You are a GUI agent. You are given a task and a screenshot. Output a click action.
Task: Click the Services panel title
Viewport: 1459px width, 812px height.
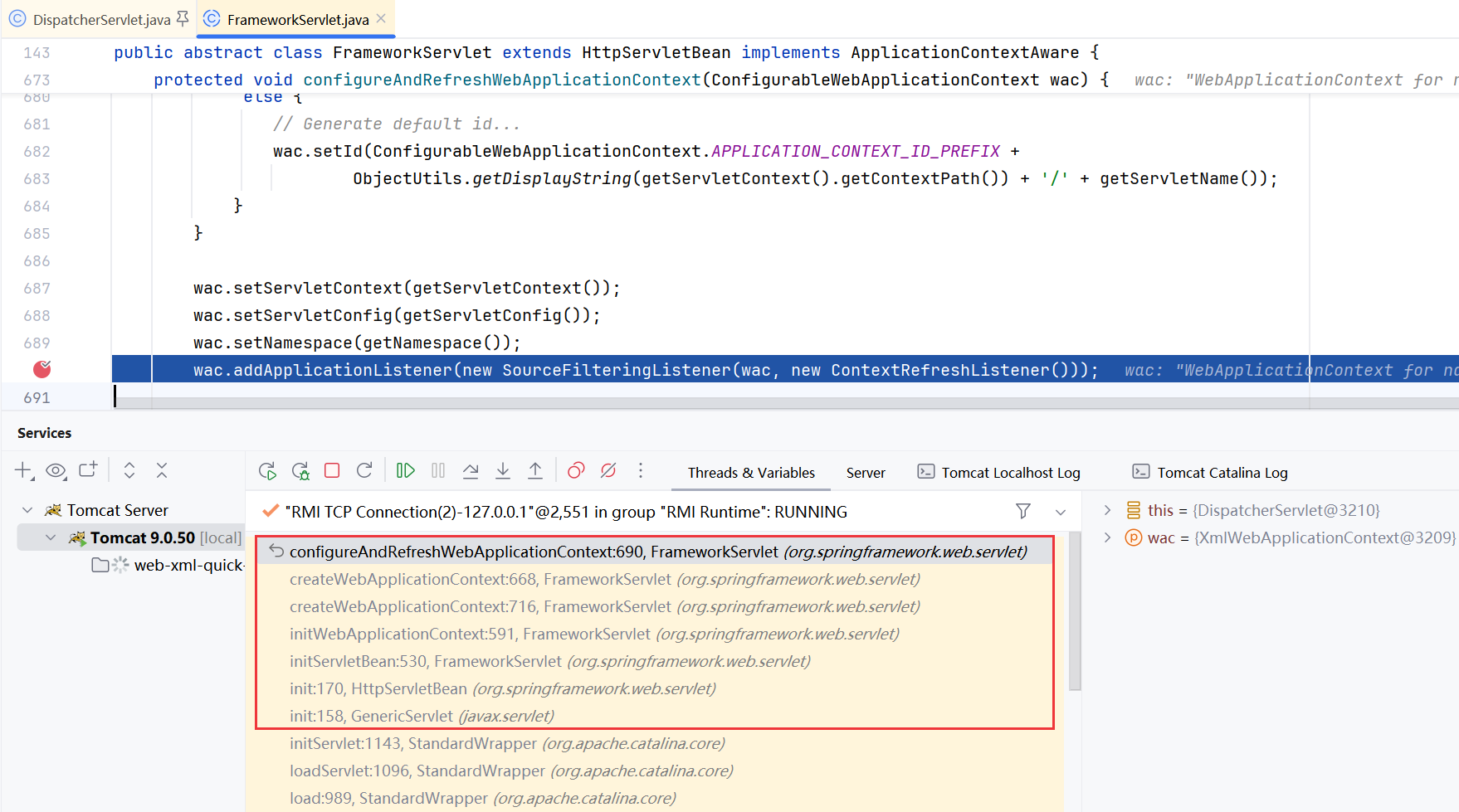[x=44, y=433]
